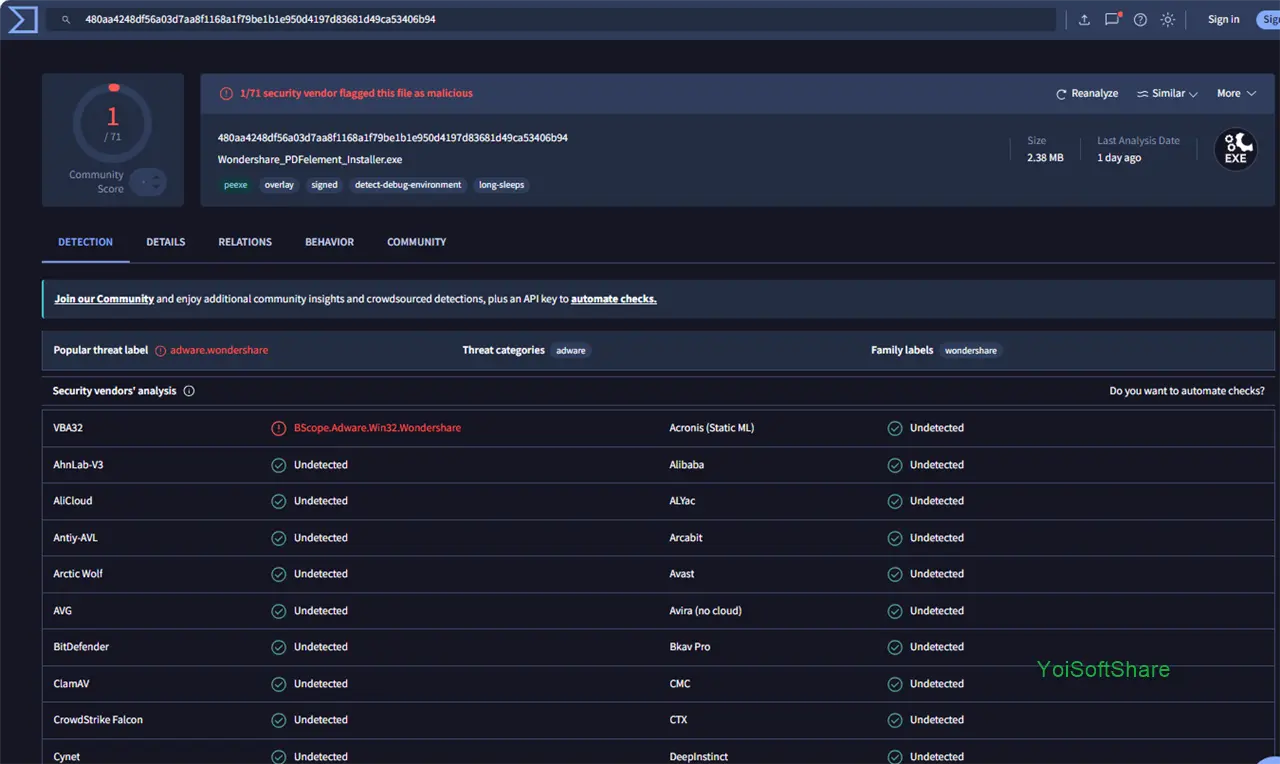Click the malicious alert warning icon

(226, 93)
